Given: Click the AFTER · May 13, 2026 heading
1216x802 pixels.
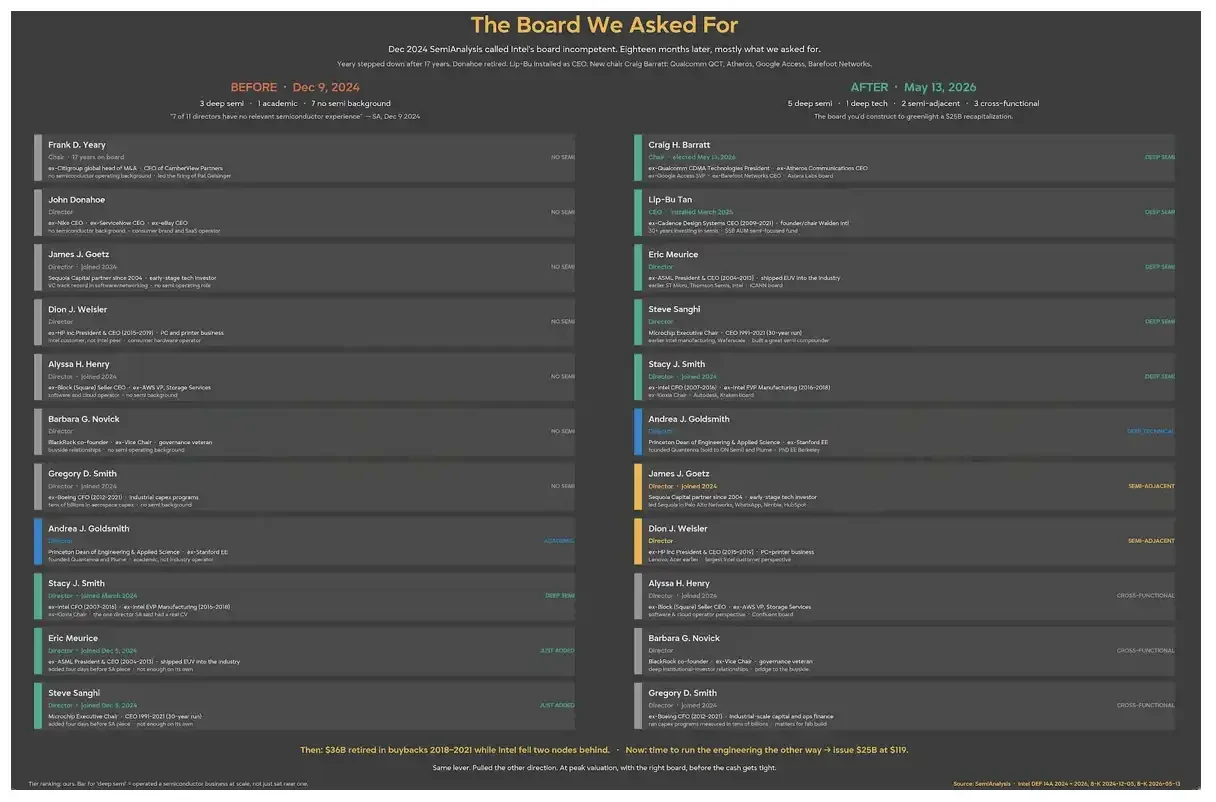Looking at the screenshot, I should coord(913,88).
